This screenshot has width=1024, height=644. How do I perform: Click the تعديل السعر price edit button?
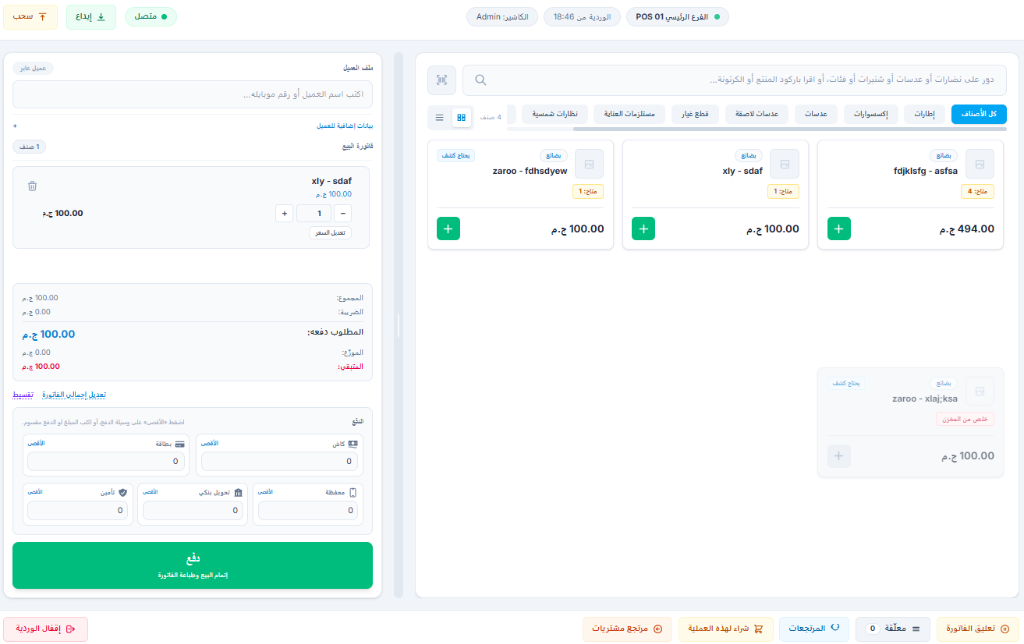coord(330,233)
